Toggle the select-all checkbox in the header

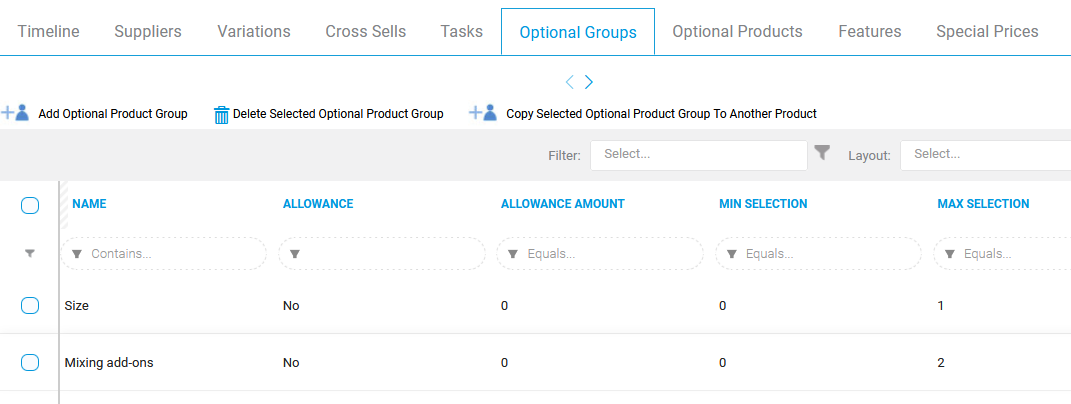tap(30, 205)
